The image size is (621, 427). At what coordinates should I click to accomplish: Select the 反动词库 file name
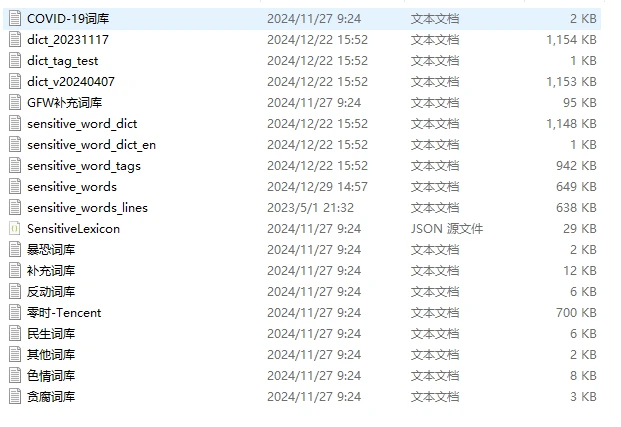point(51,292)
